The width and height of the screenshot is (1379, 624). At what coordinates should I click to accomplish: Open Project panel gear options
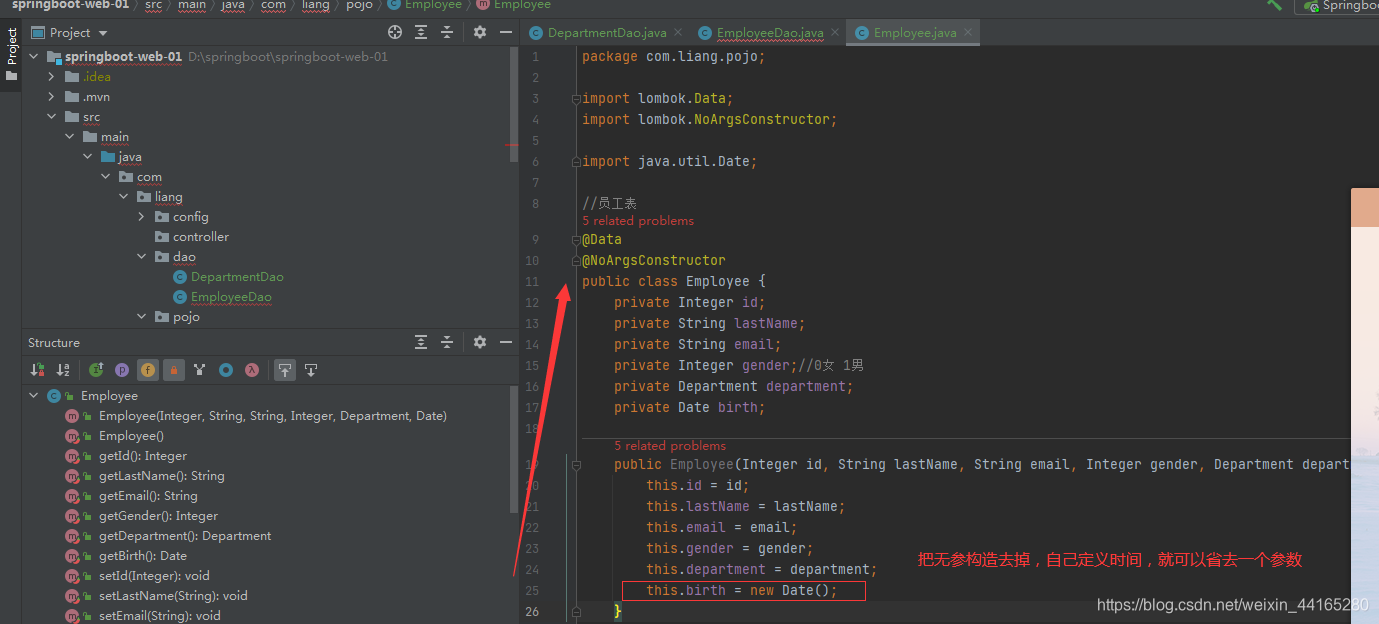[x=480, y=32]
